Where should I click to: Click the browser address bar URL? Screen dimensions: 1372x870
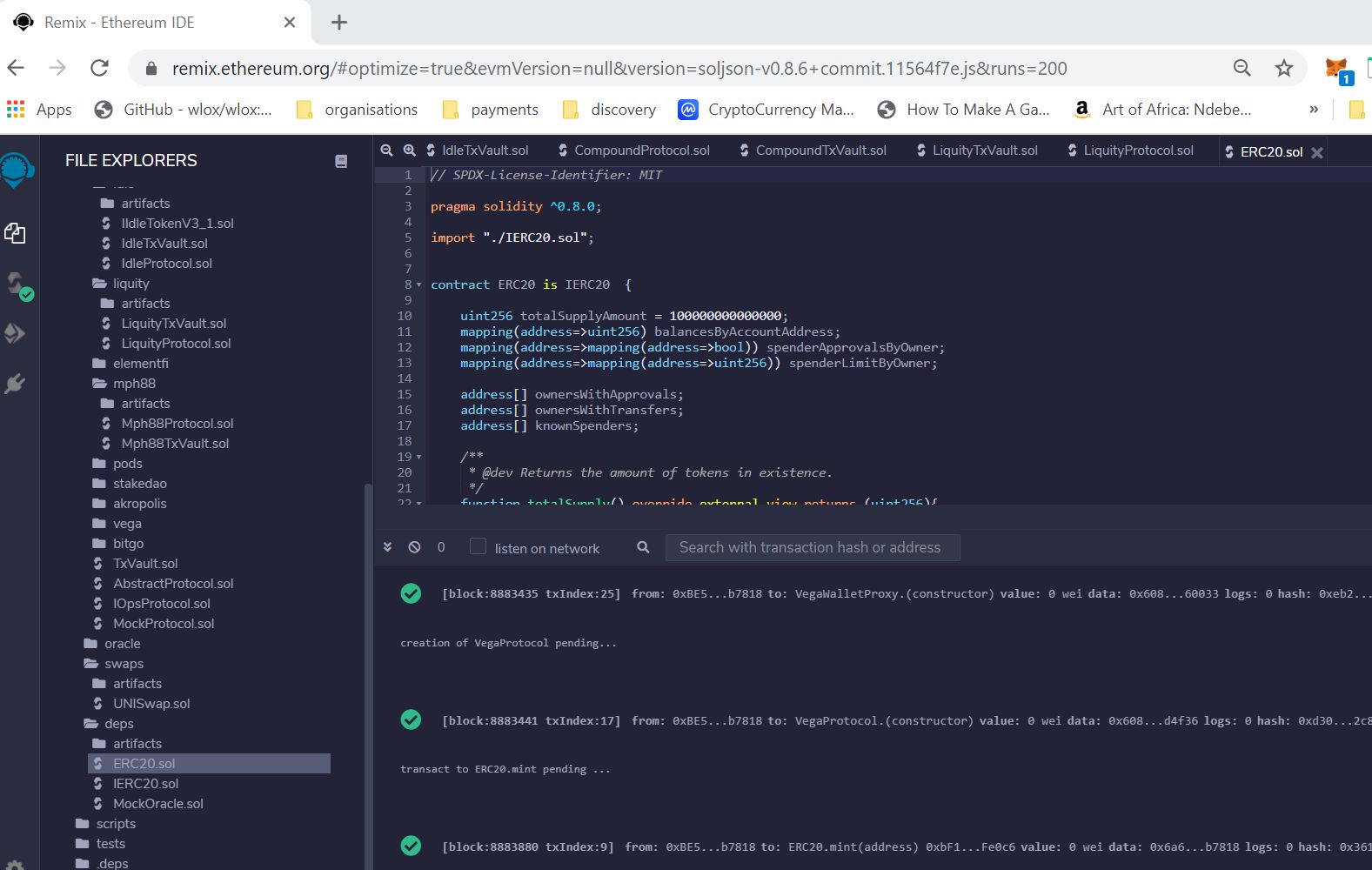pos(619,69)
